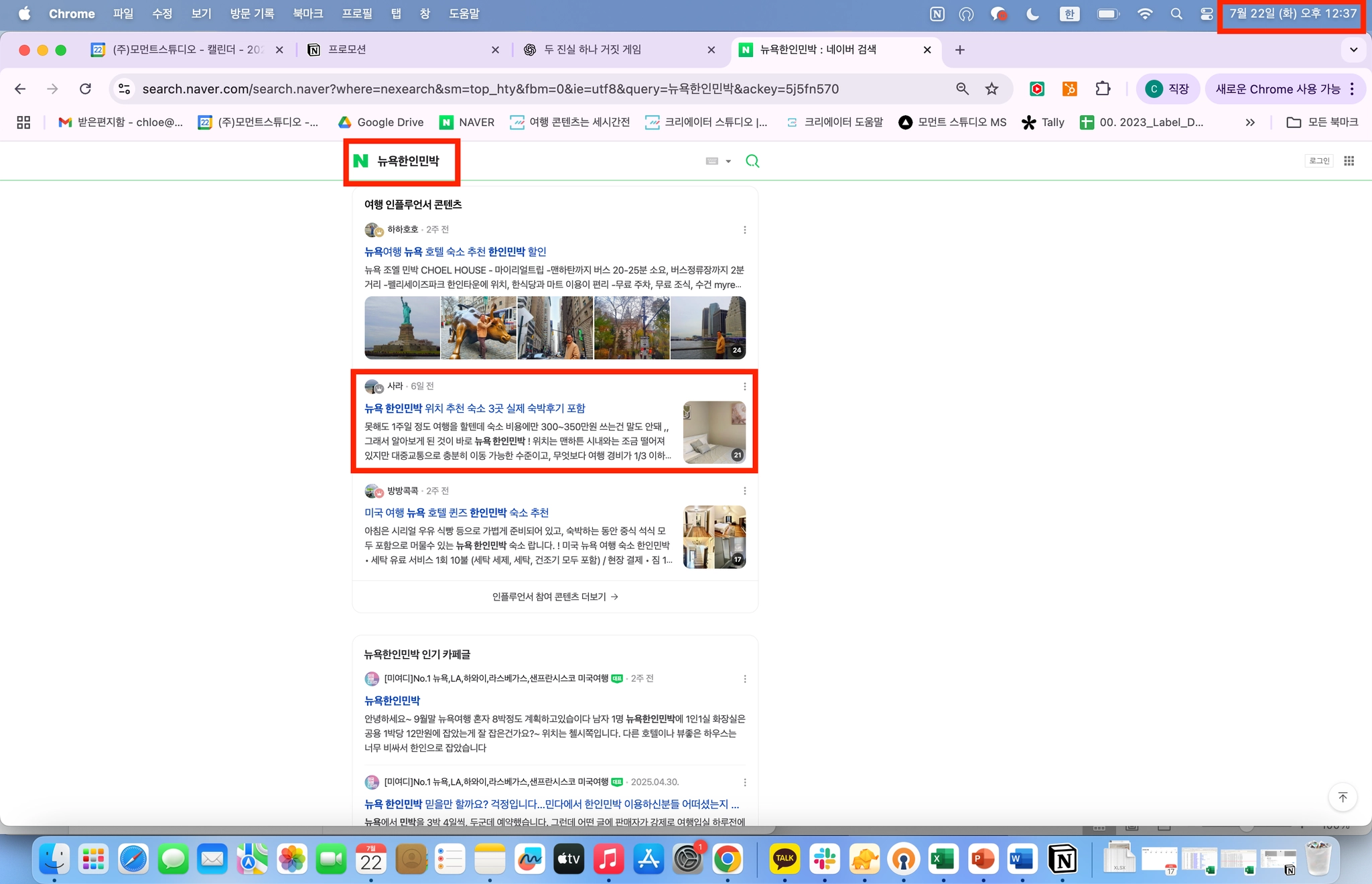This screenshot has height=884, width=1372.
Task: Expand the virtual keyboard dropdown arrow
Action: [x=728, y=162]
